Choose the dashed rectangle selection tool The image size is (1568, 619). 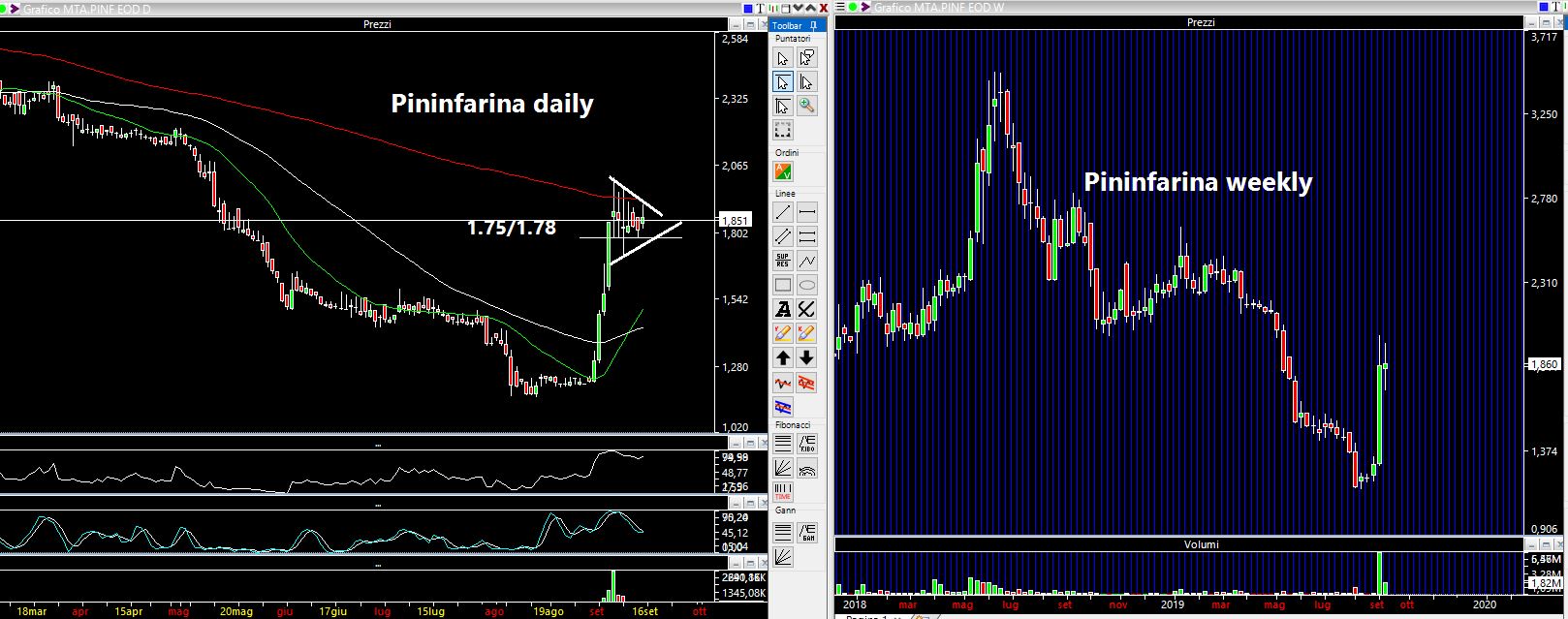pos(783,130)
